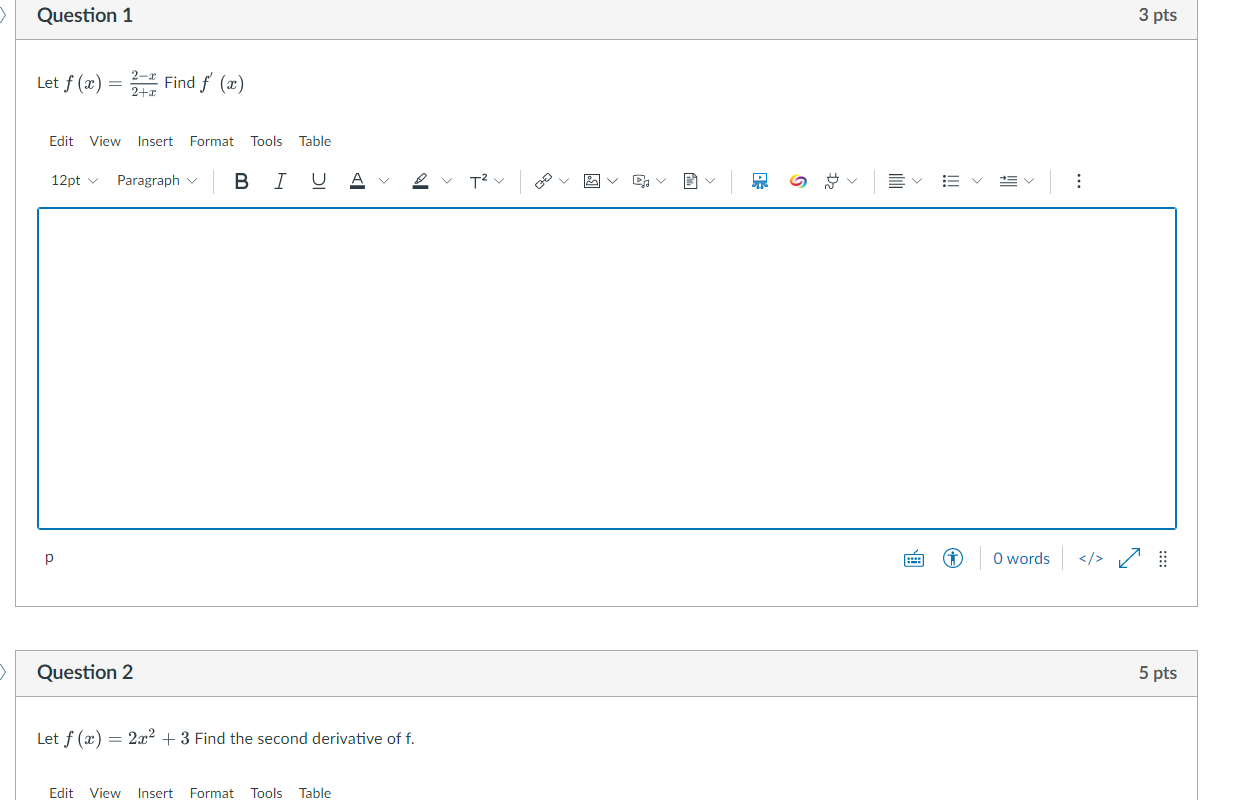Insert media into the editor
This screenshot has height=800, width=1251.
click(x=642, y=181)
